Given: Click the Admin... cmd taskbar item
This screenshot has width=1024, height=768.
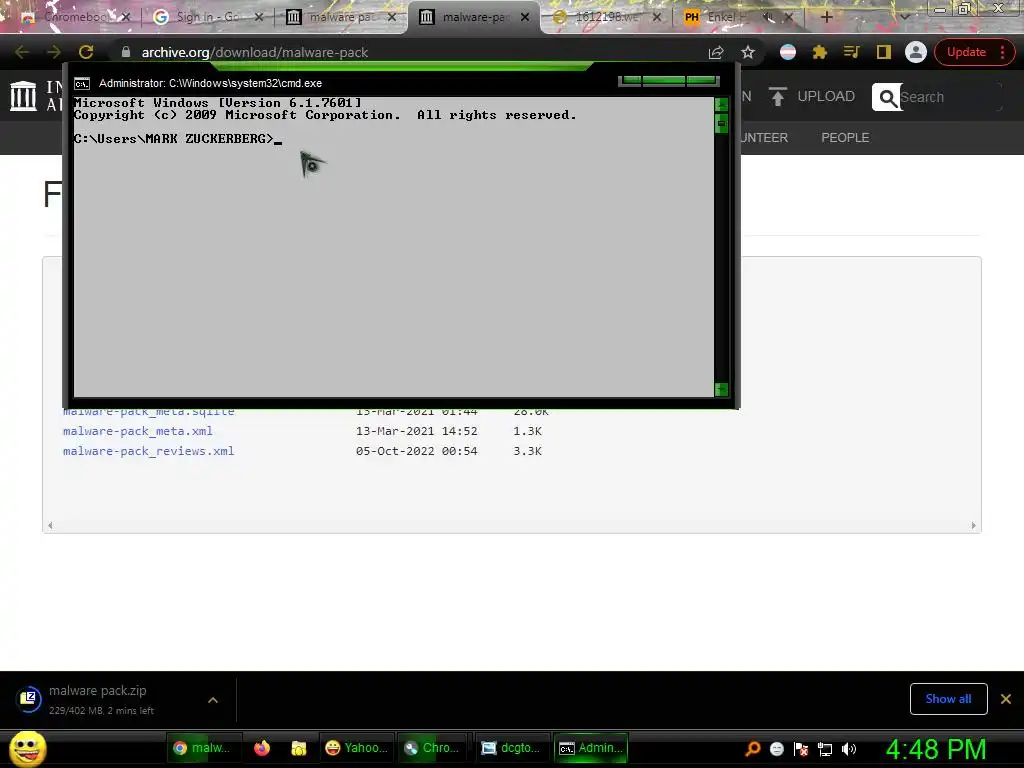Looking at the screenshot, I should click(x=590, y=748).
